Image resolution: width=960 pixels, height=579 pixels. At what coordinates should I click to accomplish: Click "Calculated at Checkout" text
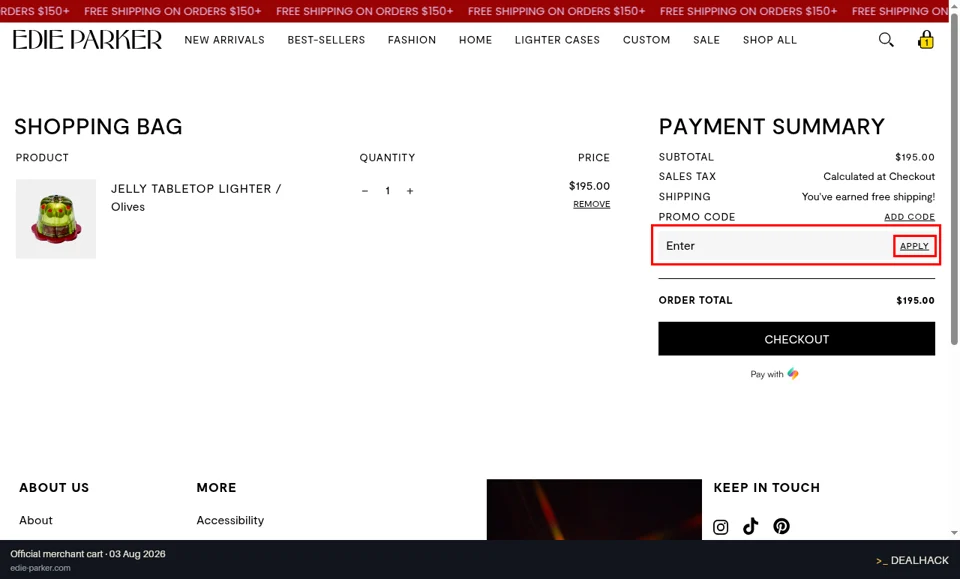coord(879,176)
